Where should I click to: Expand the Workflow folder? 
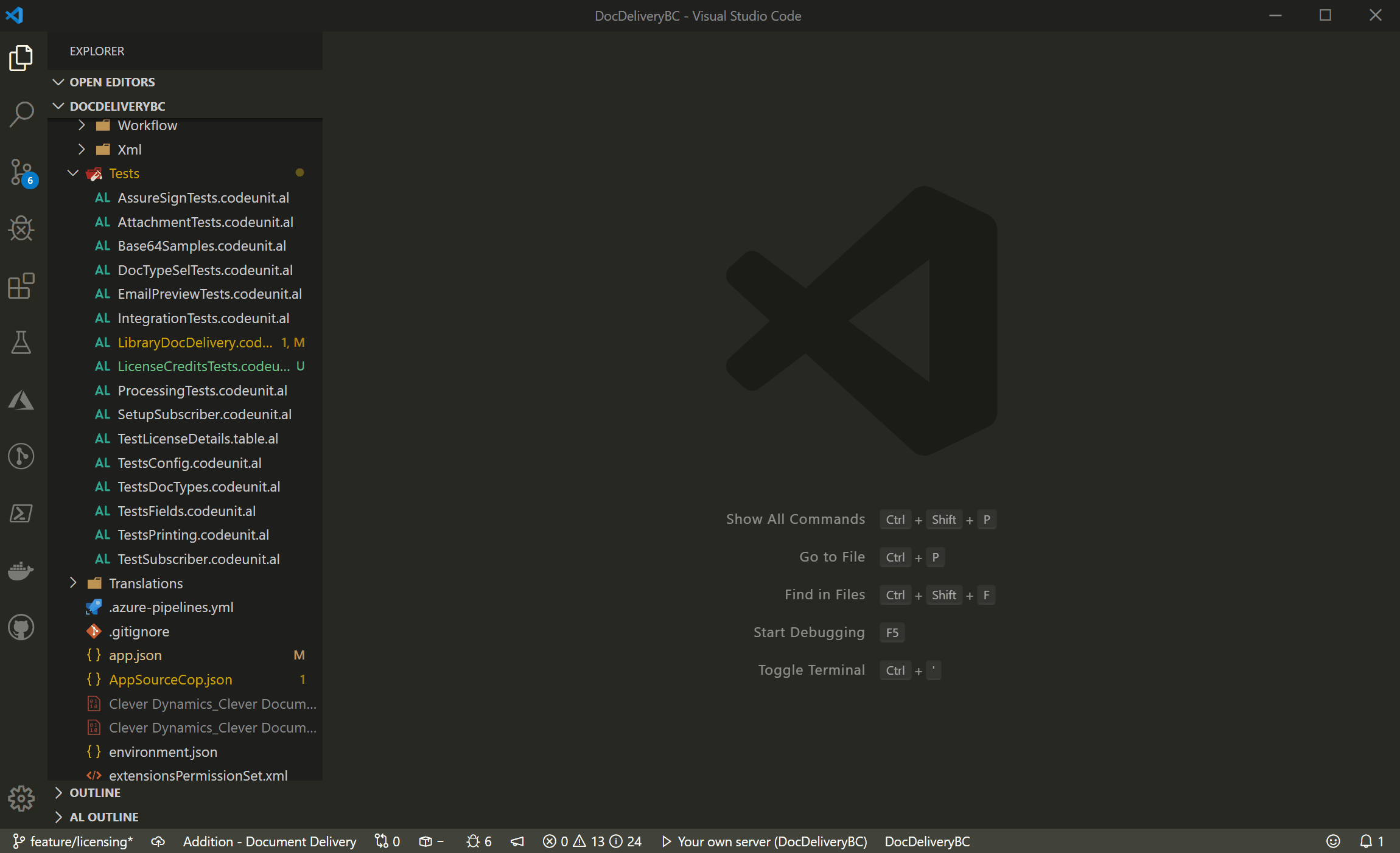pyautogui.click(x=185, y=125)
